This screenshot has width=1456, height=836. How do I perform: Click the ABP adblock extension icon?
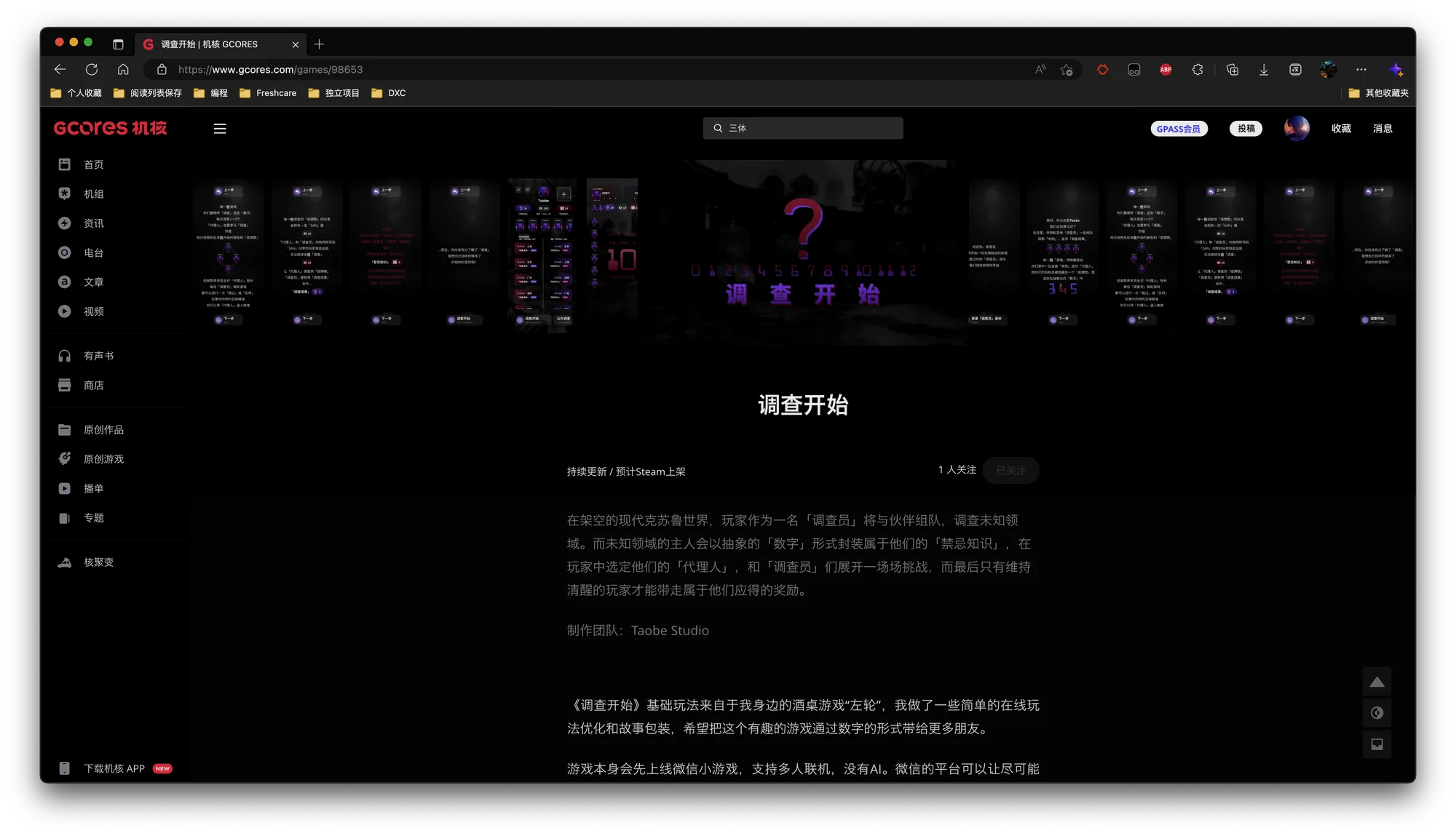1166,69
